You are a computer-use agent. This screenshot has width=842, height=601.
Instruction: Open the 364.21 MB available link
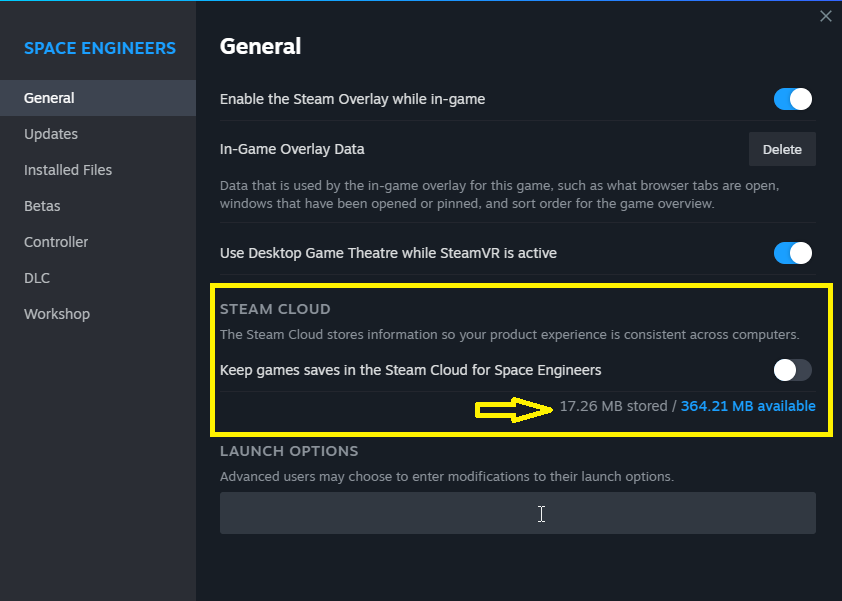(x=748, y=406)
